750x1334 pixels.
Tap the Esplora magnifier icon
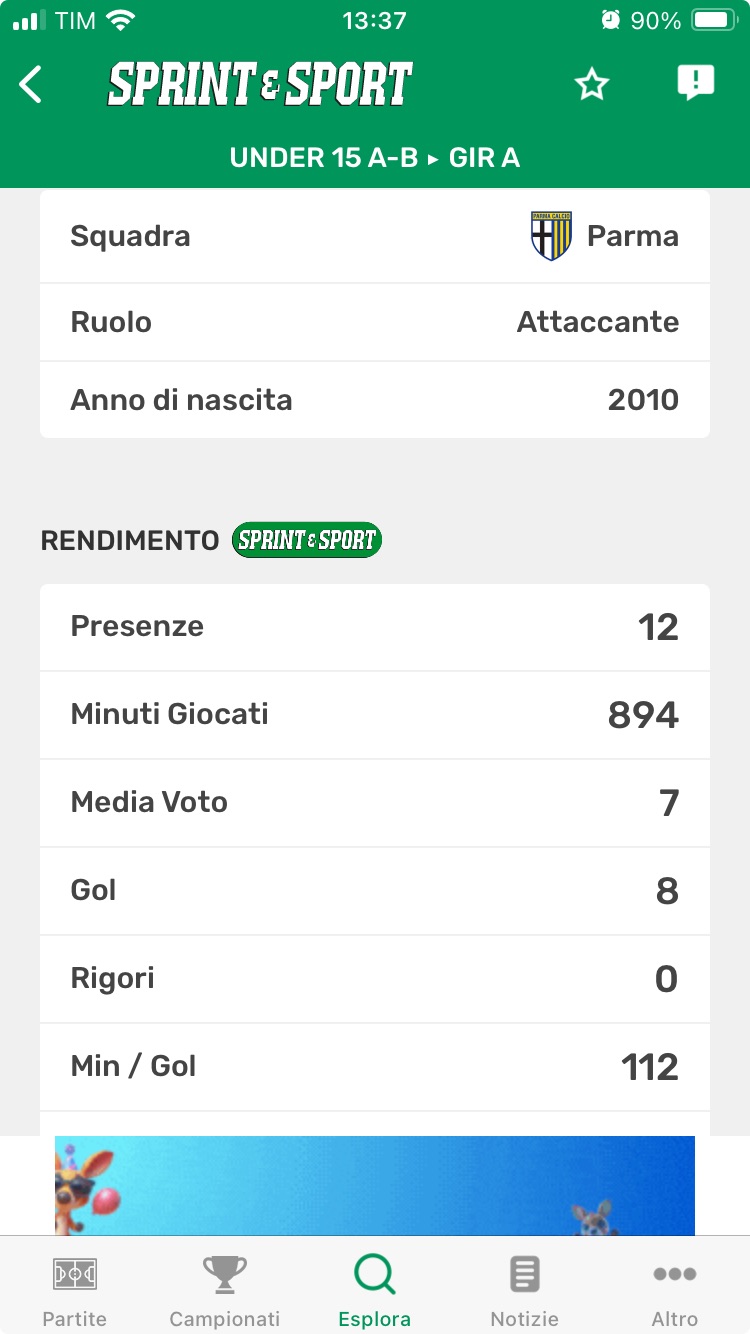375,1274
